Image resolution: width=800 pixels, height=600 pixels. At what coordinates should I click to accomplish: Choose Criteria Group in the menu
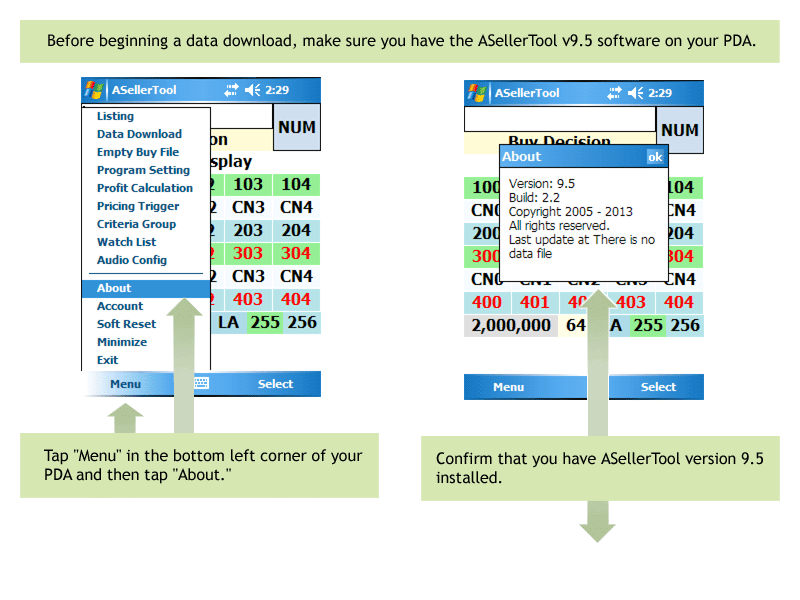pyautogui.click(x=136, y=224)
